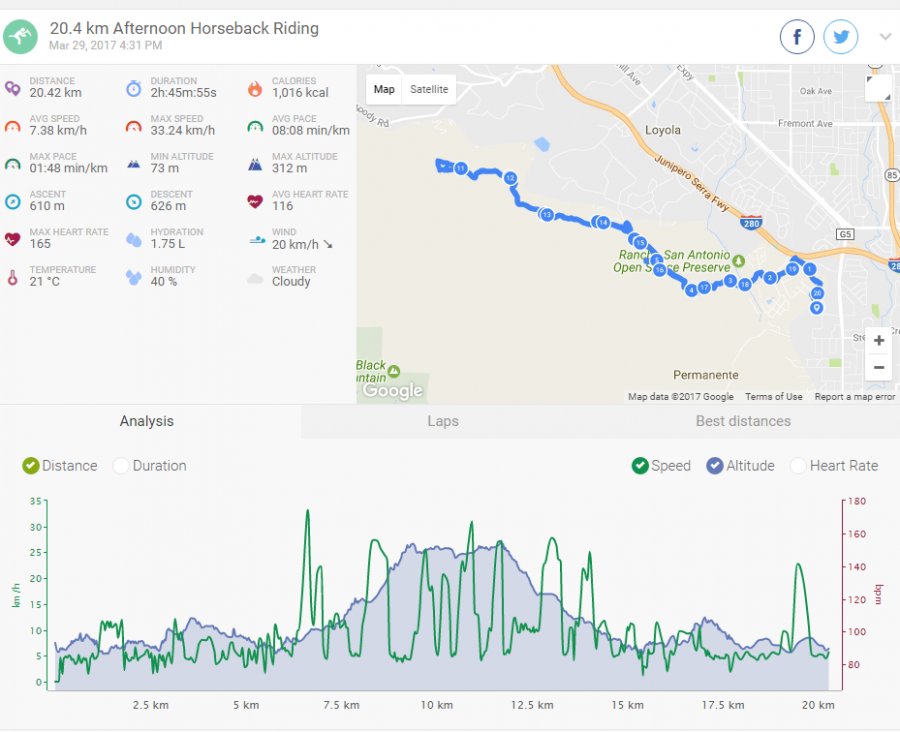Click the calories flame icon
Viewport: 900px width, 732px height.
point(255,88)
